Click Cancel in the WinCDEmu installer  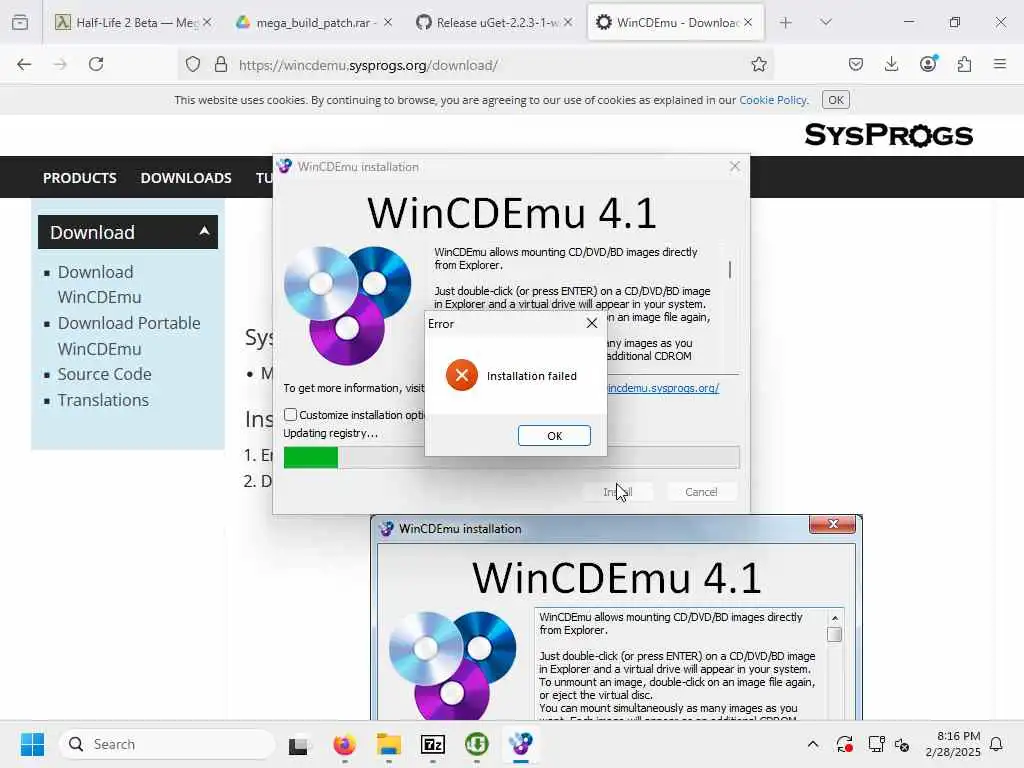pos(701,492)
